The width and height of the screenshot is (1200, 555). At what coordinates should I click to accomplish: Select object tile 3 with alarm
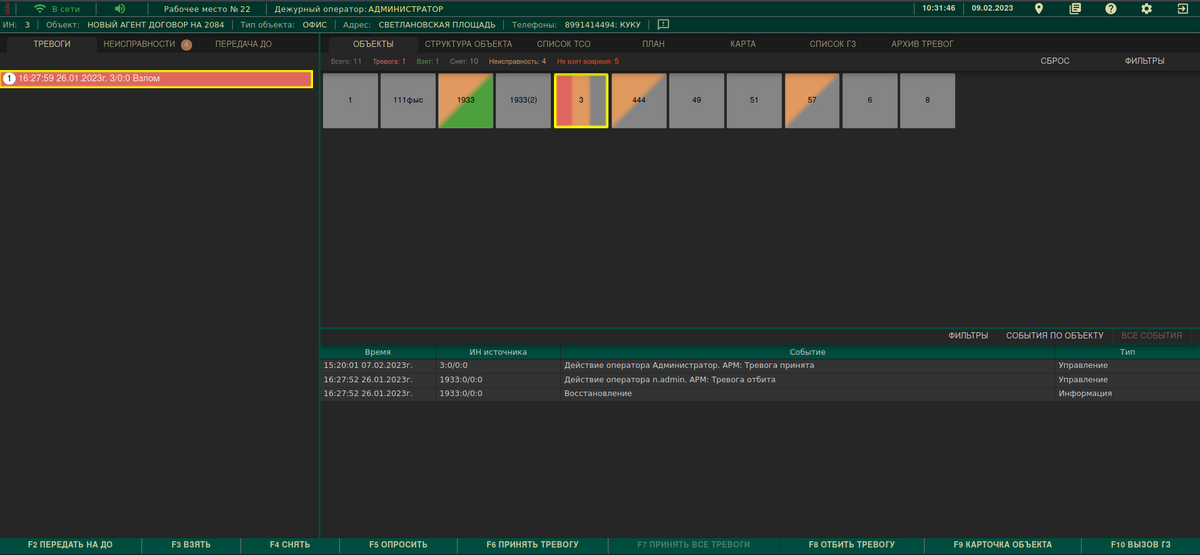coord(581,100)
